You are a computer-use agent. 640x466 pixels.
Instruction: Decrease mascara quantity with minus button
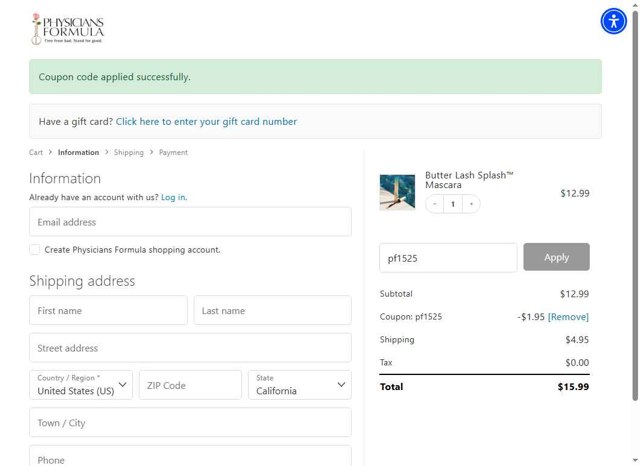pyautogui.click(x=435, y=204)
